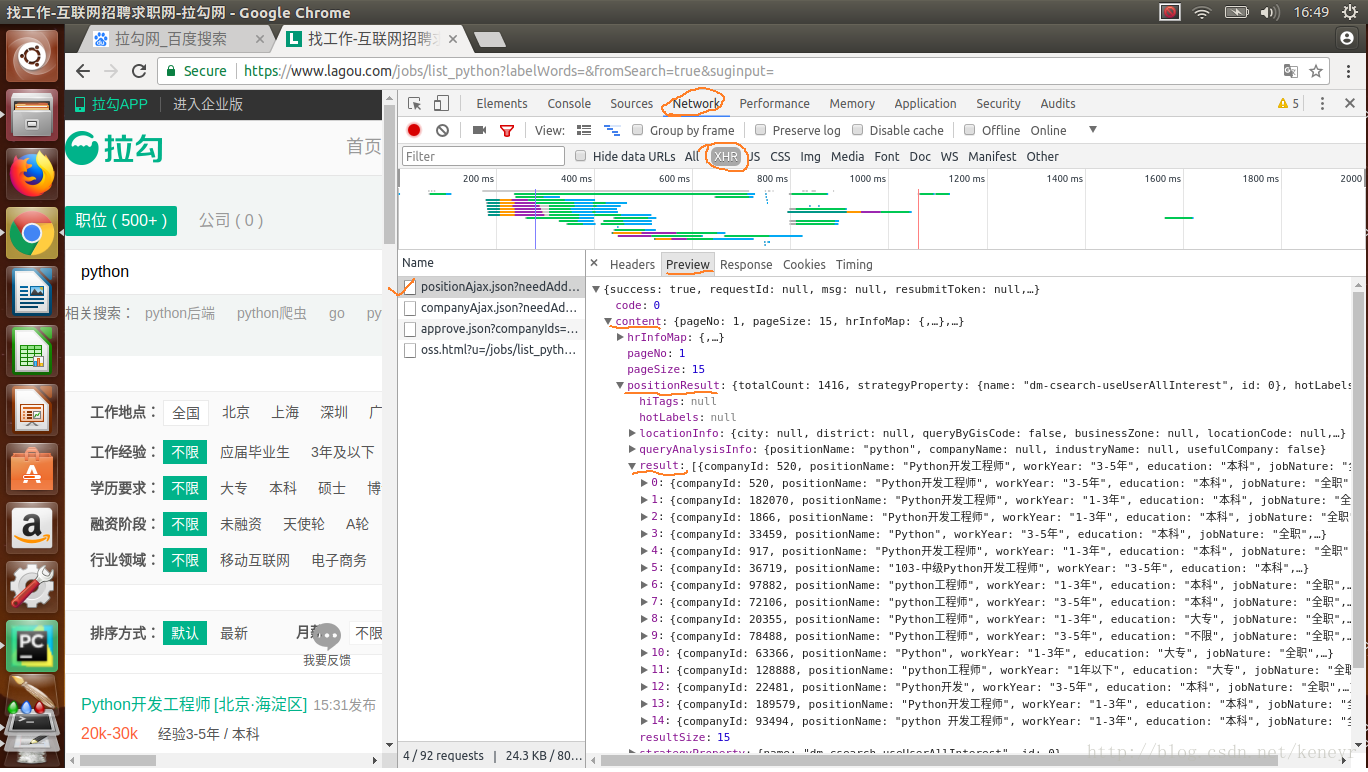Filter requests by XHR
1368x772 pixels.
(726, 156)
